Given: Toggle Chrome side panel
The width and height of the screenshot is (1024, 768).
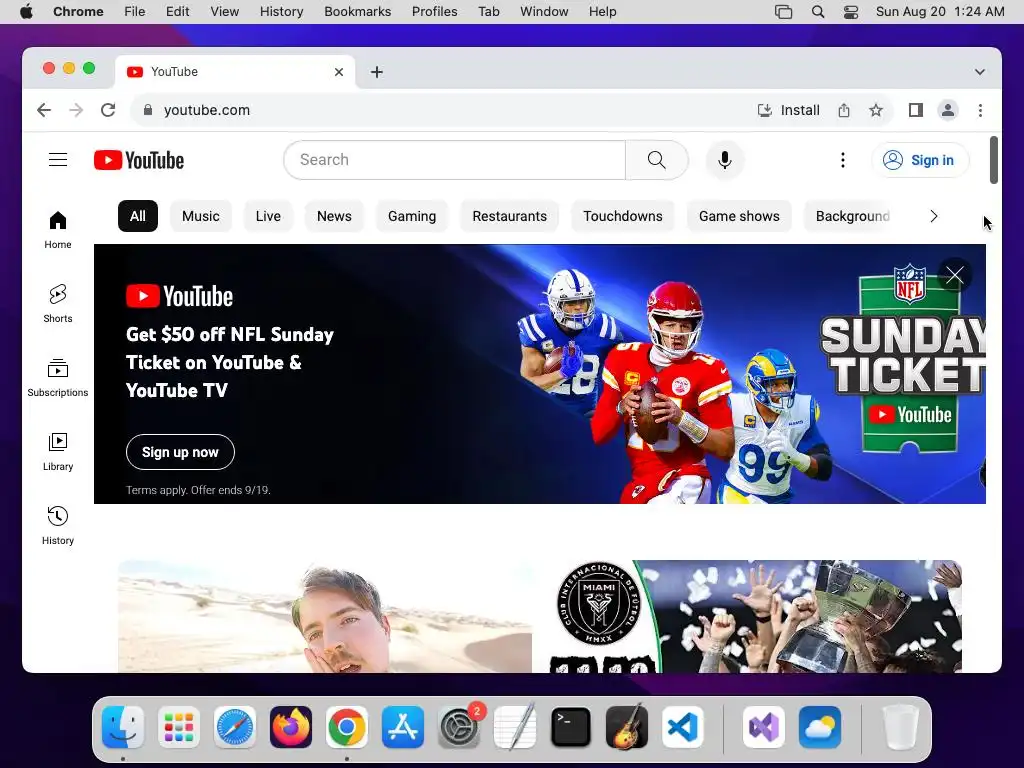Looking at the screenshot, I should point(916,110).
